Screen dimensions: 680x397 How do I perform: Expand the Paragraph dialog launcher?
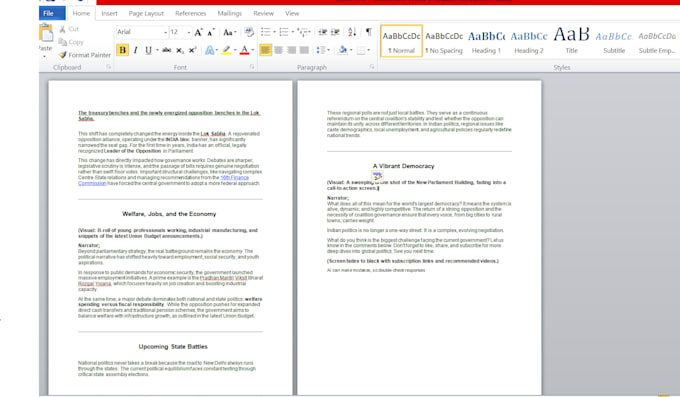(x=372, y=67)
